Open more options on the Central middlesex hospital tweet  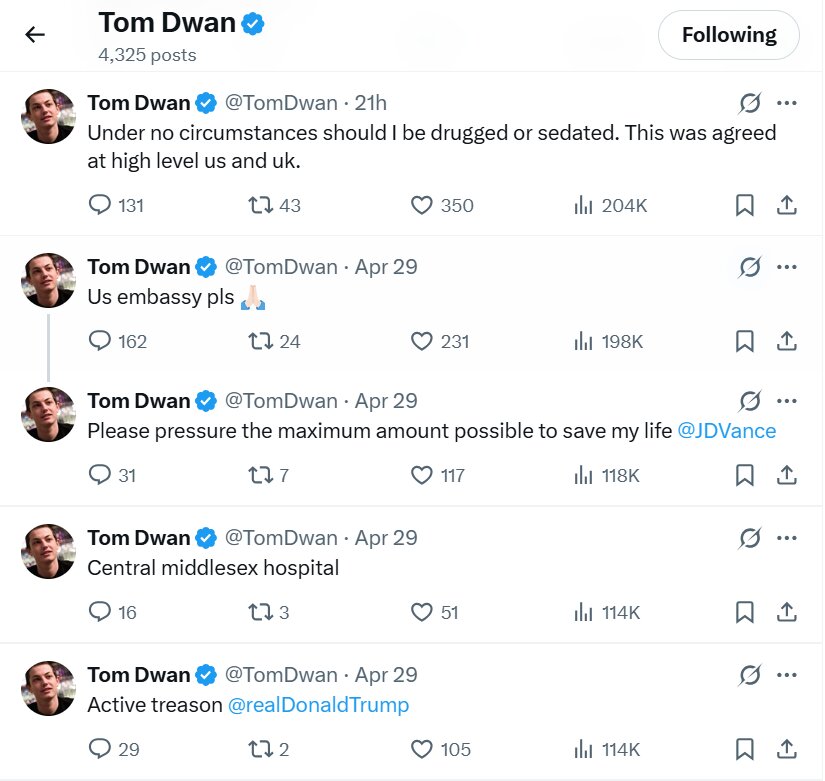[x=787, y=537]
